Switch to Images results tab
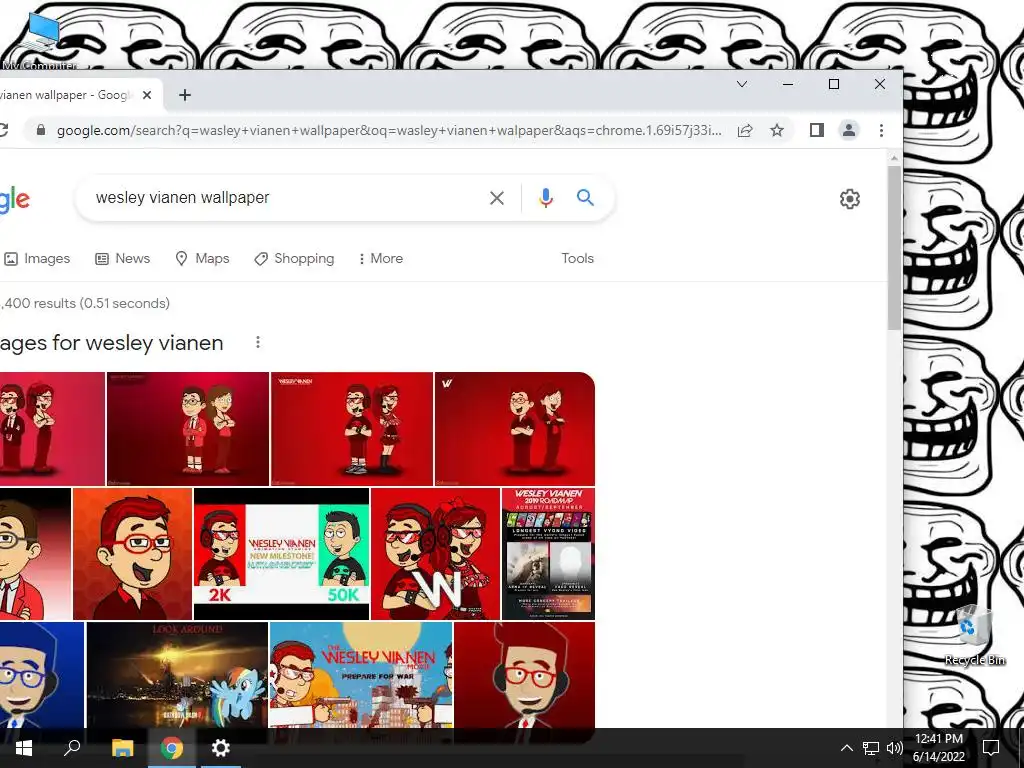1024x768 pixels. pyautogui.click(x=37, y=259)
